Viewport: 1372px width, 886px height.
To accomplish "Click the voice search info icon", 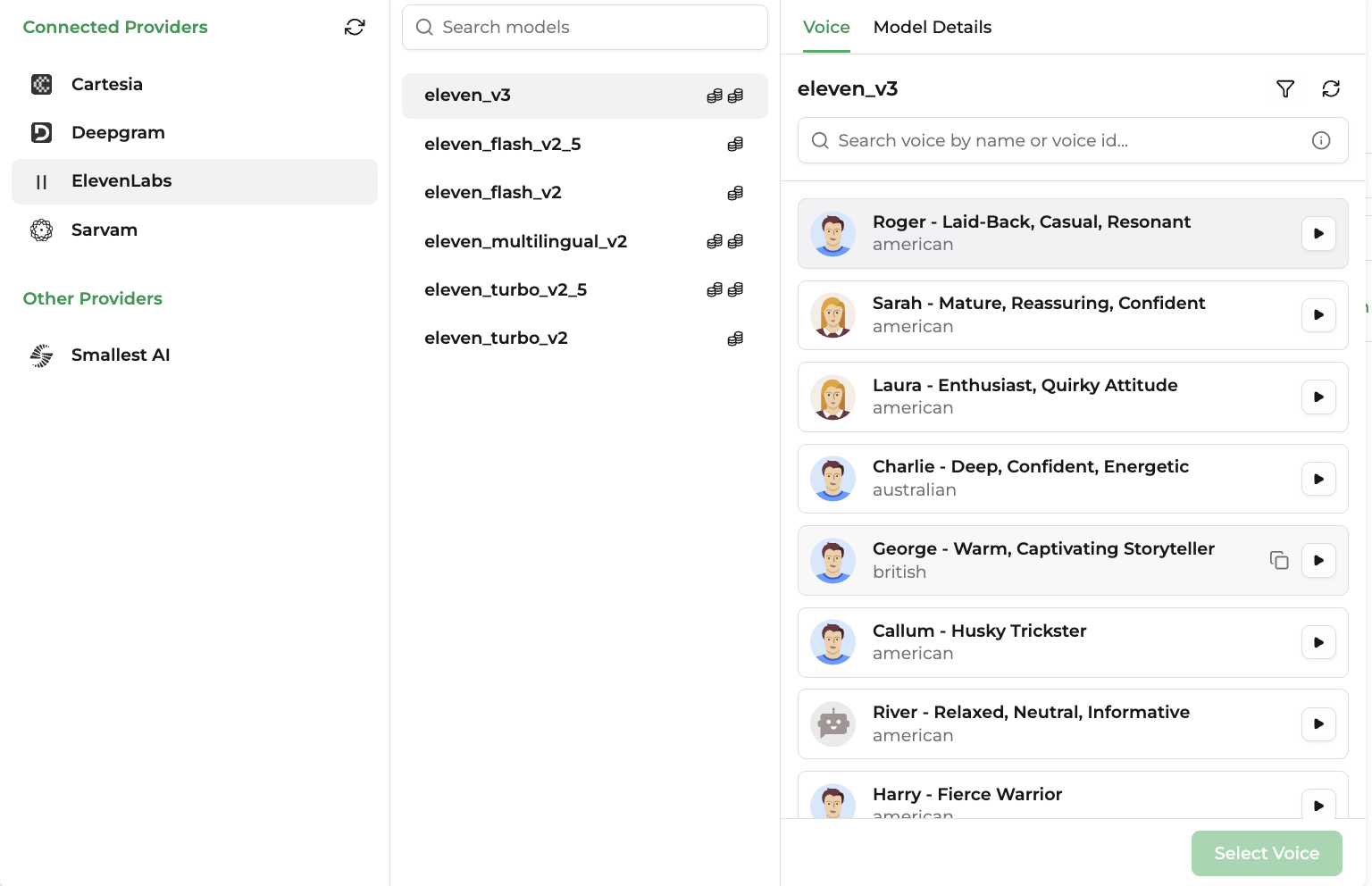I will 1321,140.
